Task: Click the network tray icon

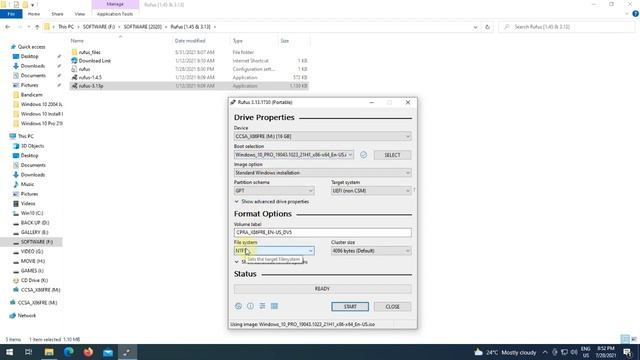Action: coord(564,352)
